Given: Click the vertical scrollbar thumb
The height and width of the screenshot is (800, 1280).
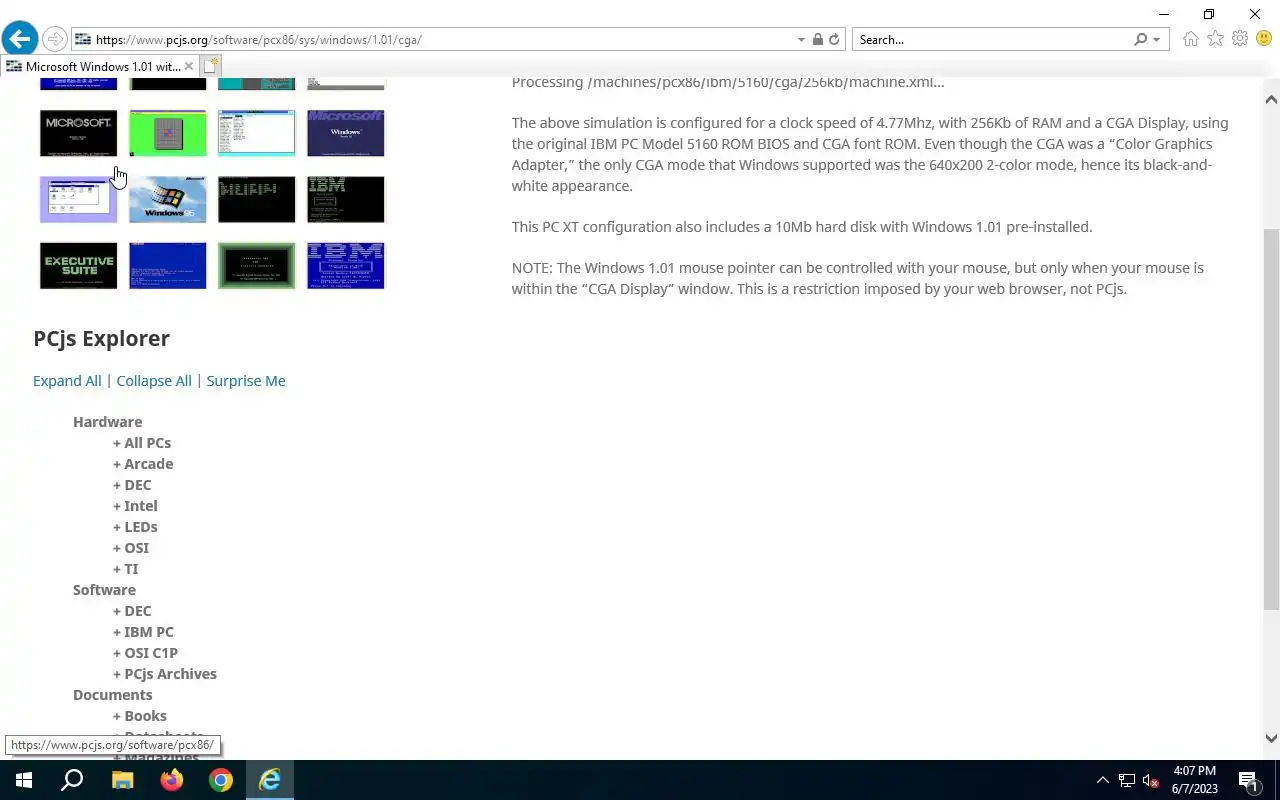Looking at the screenshot, I should tap(1271, 418).
